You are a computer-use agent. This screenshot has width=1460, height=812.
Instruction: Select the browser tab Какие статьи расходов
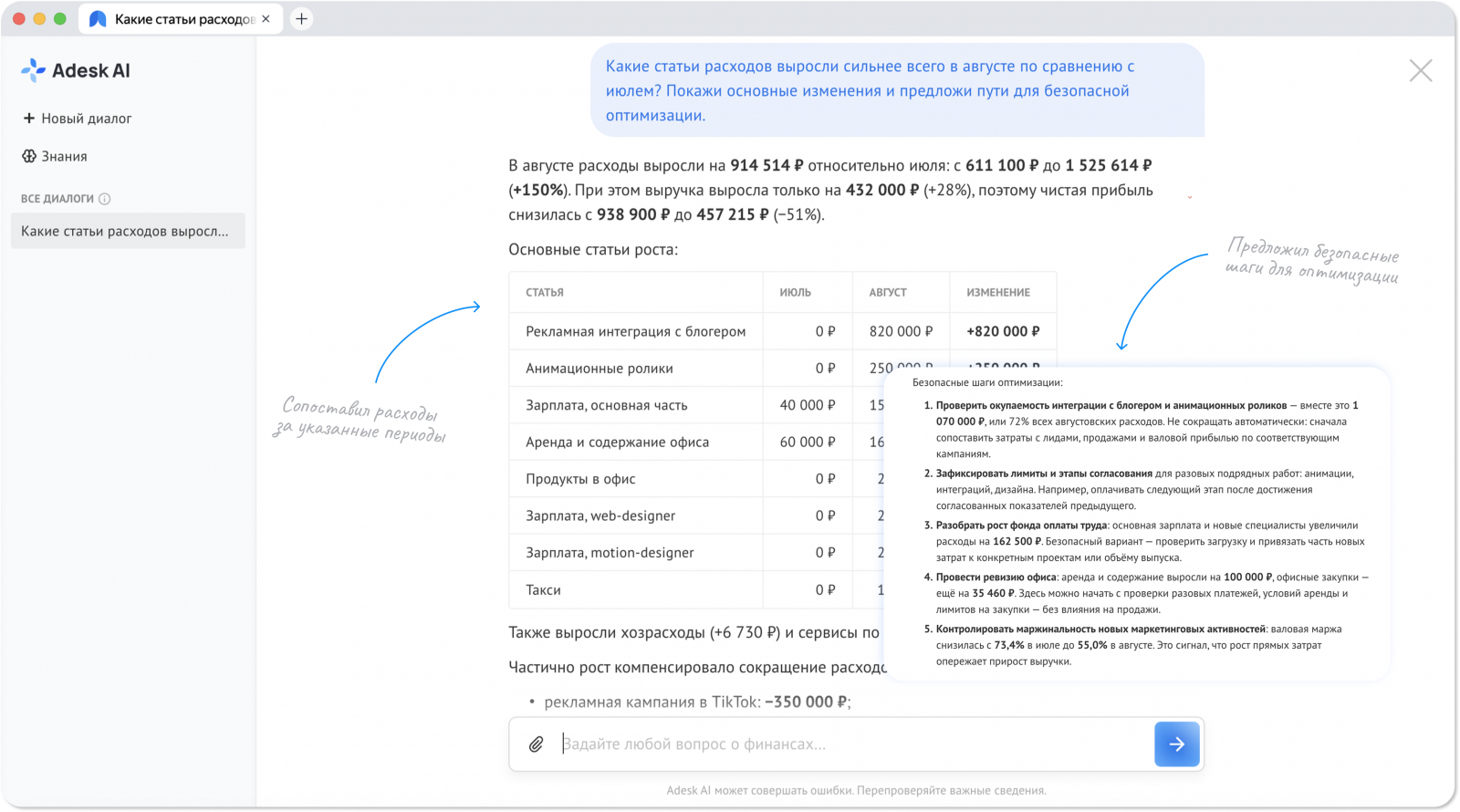[181, 19]
